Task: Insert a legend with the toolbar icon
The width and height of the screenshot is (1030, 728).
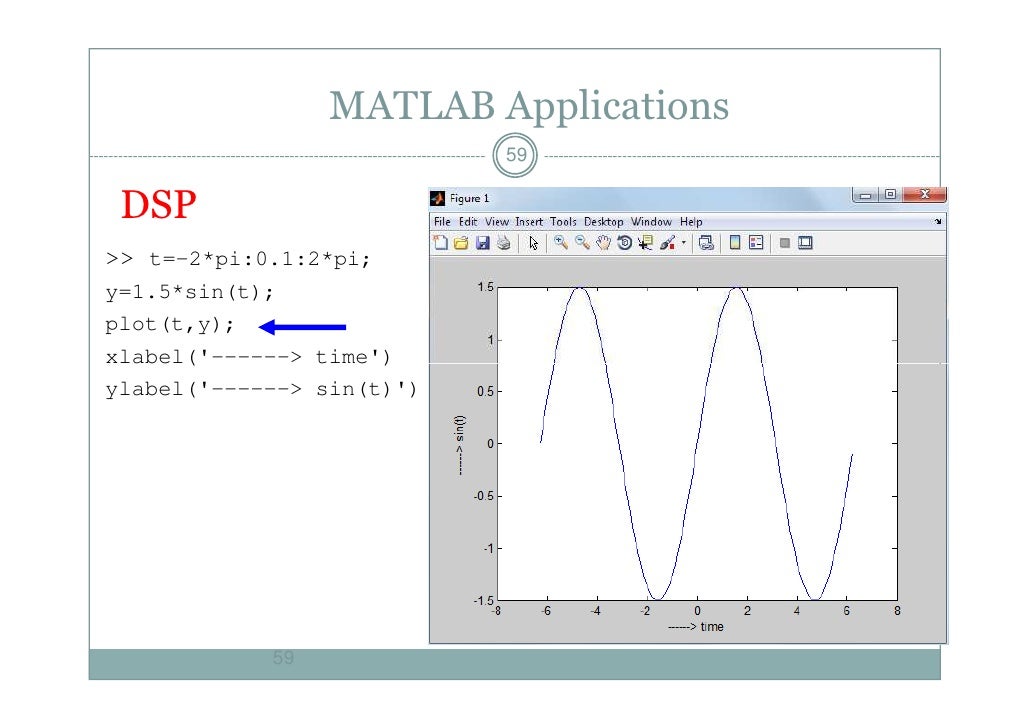Action: [x=756, y=243]
